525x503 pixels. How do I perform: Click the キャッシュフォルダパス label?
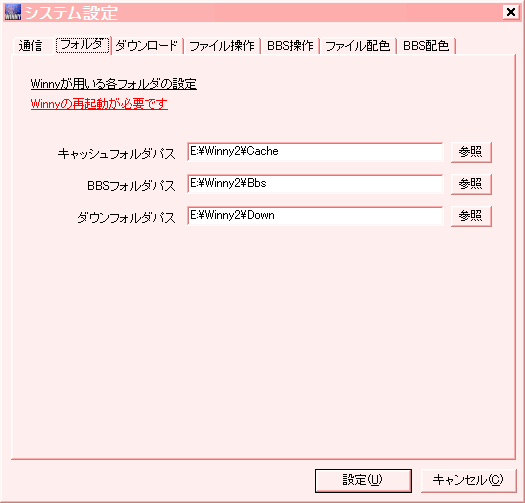coord(116,154)
